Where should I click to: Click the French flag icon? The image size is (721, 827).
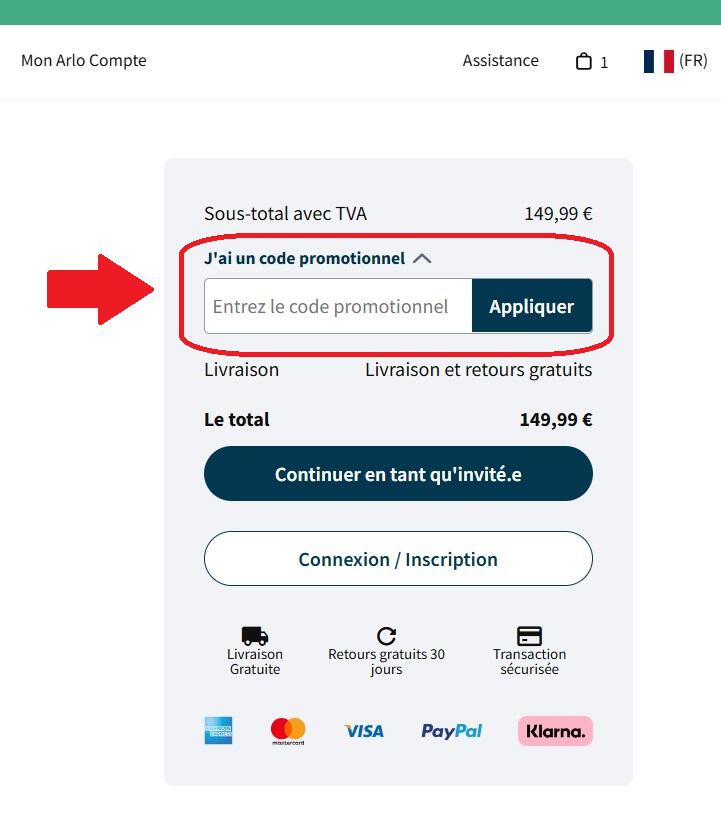coord(656,60)
